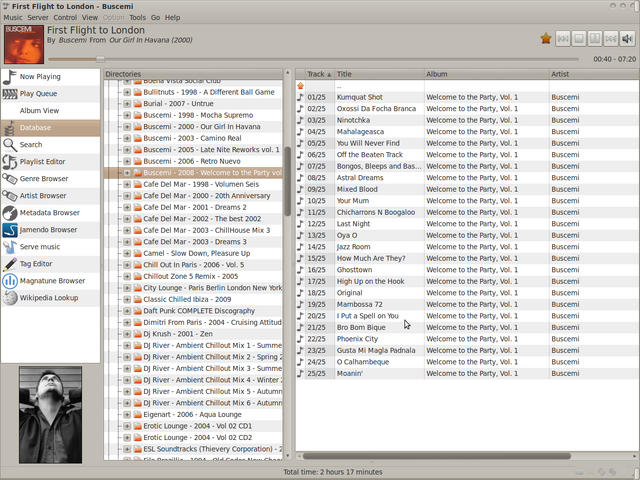
Task: Click the Database stack icon in sidebar
Action: point(10,128)
